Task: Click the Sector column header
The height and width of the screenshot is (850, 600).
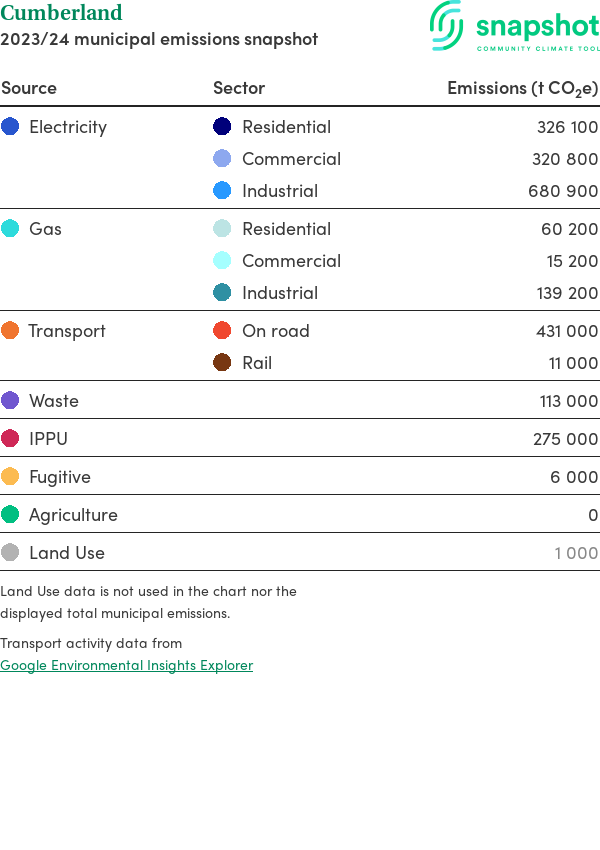Action: click(x=239, y=88)
